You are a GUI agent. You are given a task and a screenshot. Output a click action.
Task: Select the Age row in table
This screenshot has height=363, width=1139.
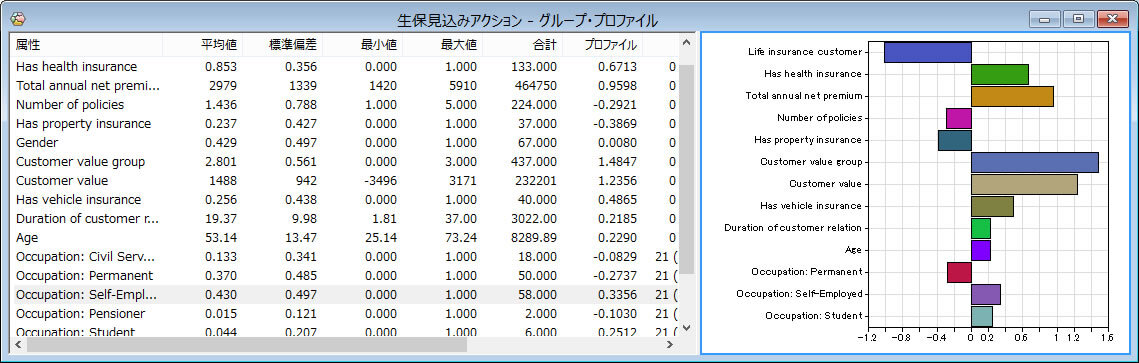pos(345,237)
